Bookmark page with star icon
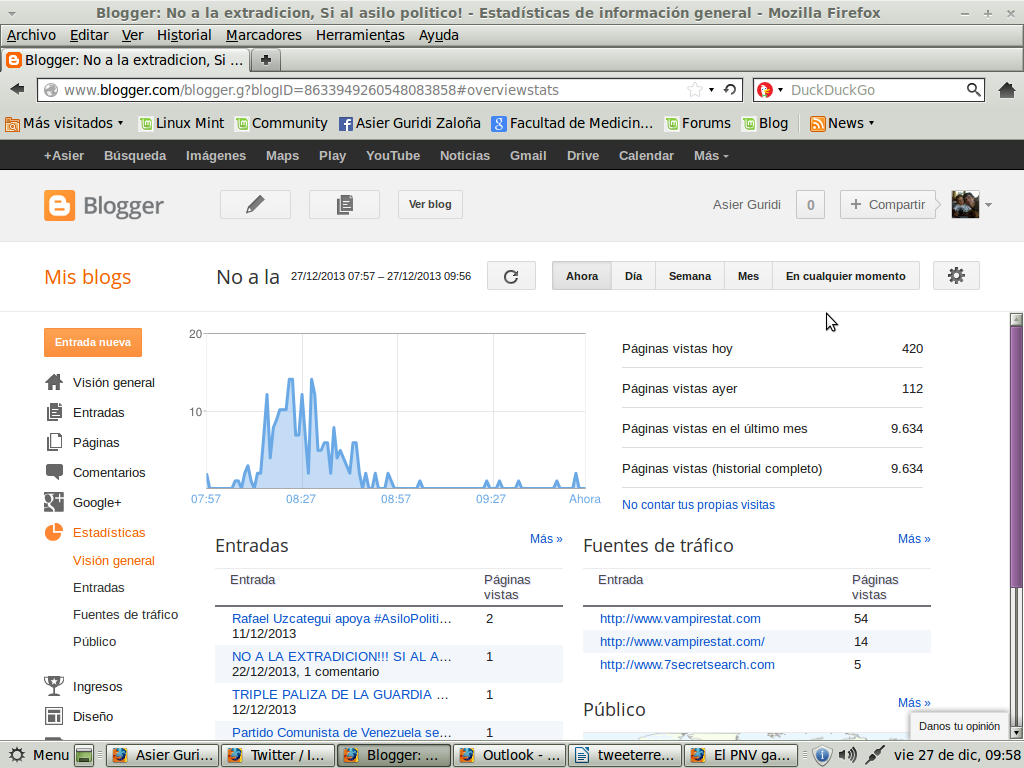The height and width of the screenshot is (768, 1024). pyautogui.click(x=695, y=90)
